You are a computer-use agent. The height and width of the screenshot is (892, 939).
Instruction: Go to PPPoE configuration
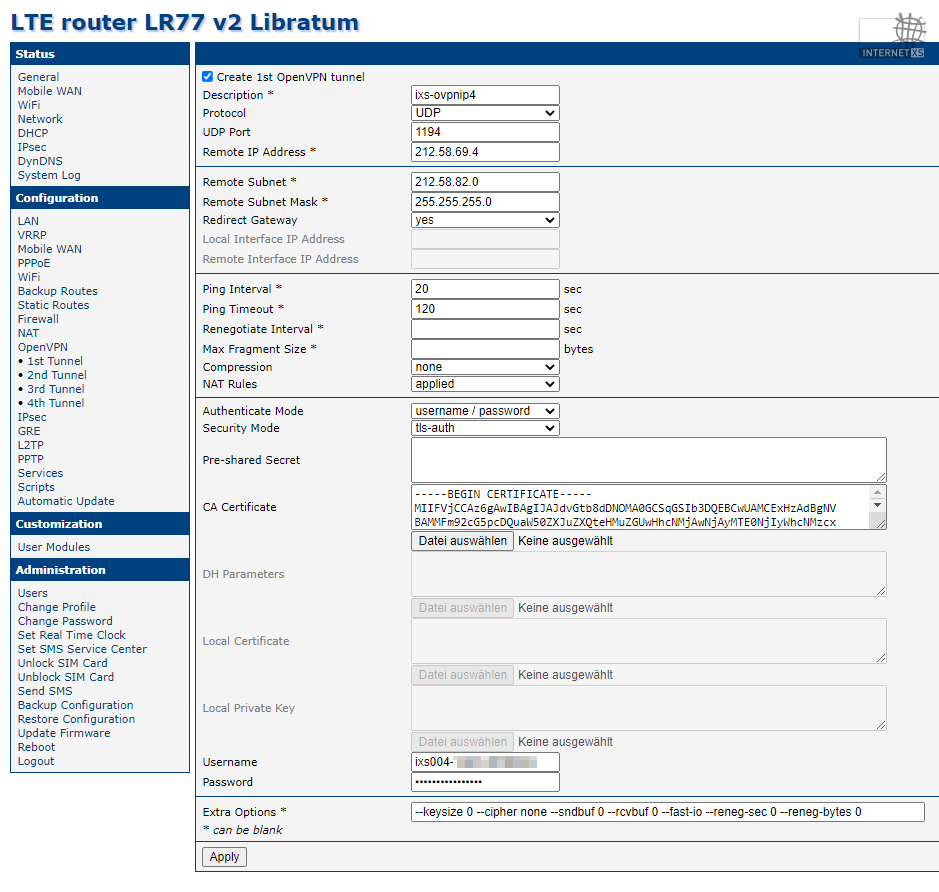pos(34,263)
